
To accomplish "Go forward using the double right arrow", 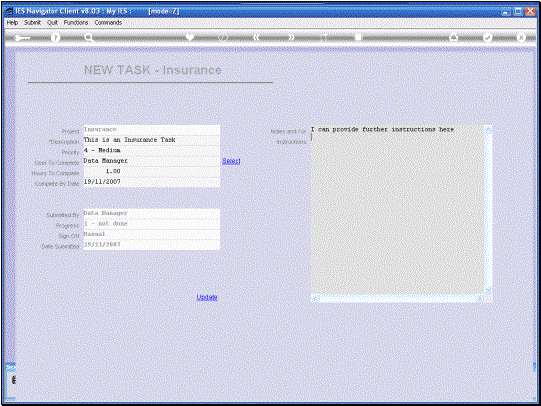I will click(292, 37).
